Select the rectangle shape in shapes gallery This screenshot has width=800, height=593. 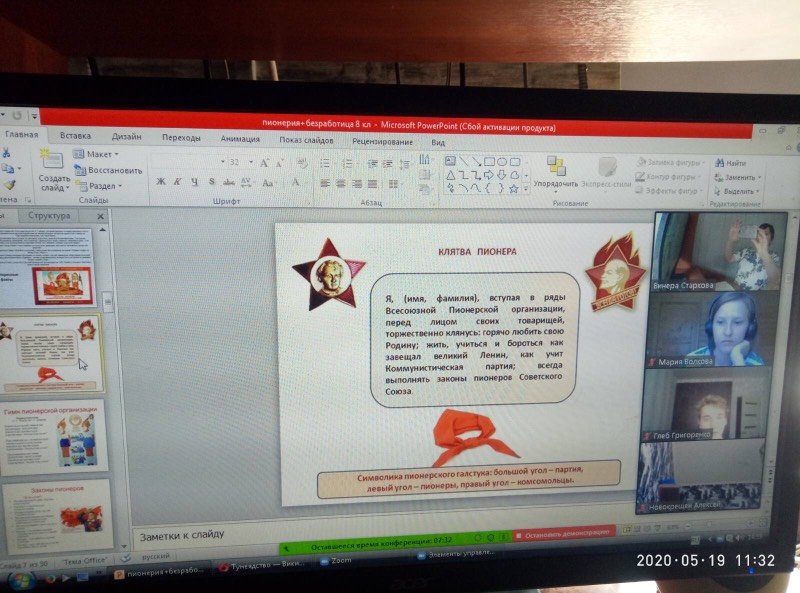coord(488,161)
